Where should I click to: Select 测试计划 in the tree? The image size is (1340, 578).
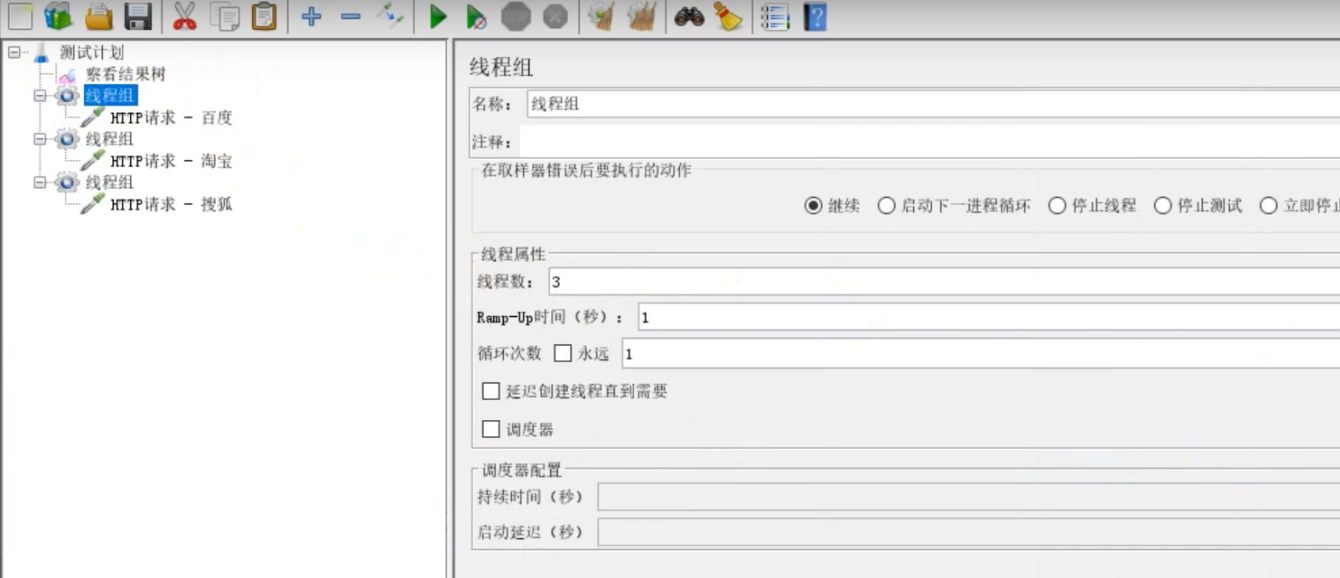pyautogui.click(x=92, y=53)
